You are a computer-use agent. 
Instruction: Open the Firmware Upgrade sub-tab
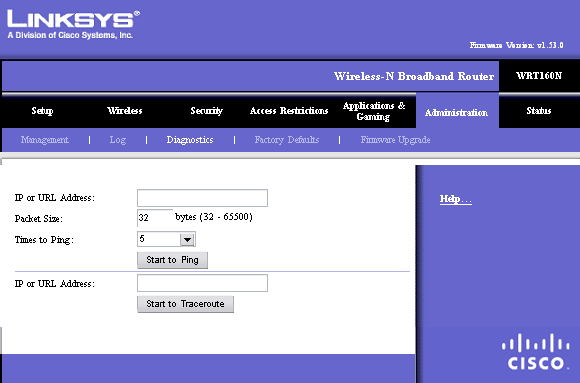(395, 140)
